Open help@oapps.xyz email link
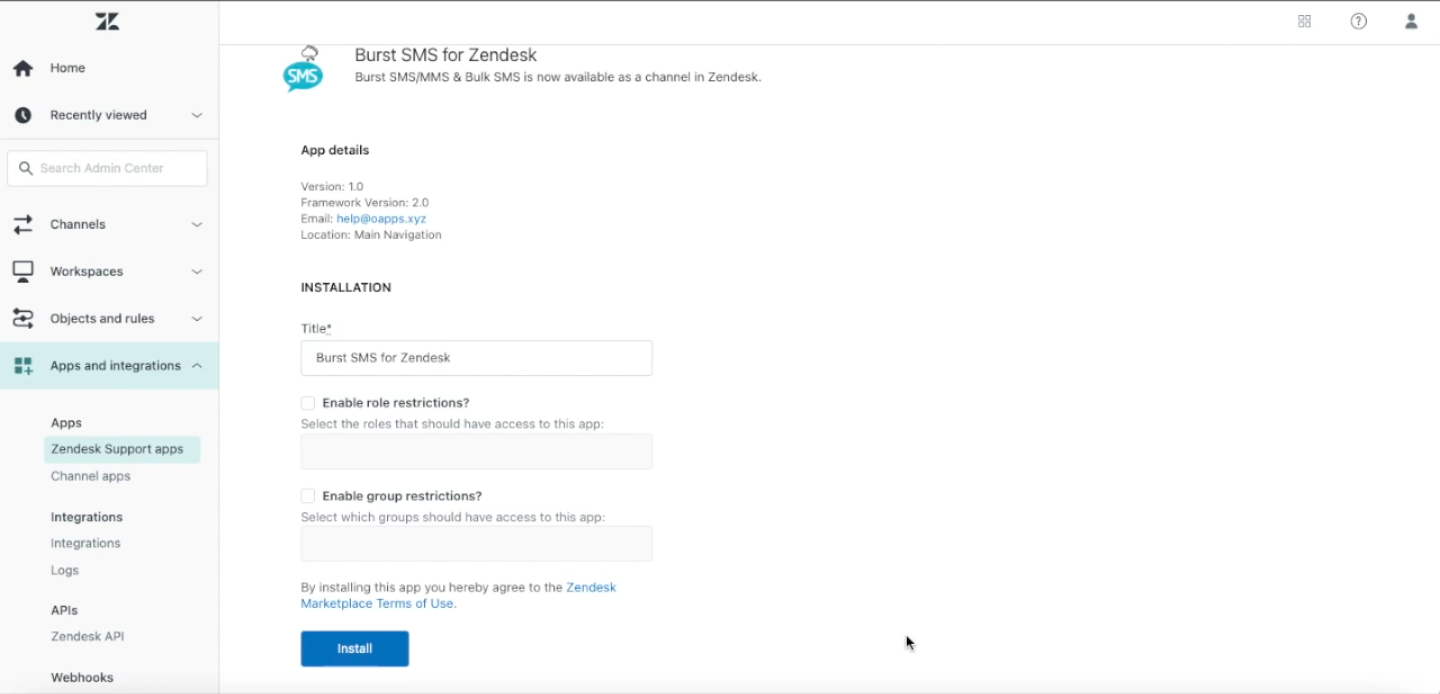The height and width of the screenshot is (694, 1440). [381, 218]
